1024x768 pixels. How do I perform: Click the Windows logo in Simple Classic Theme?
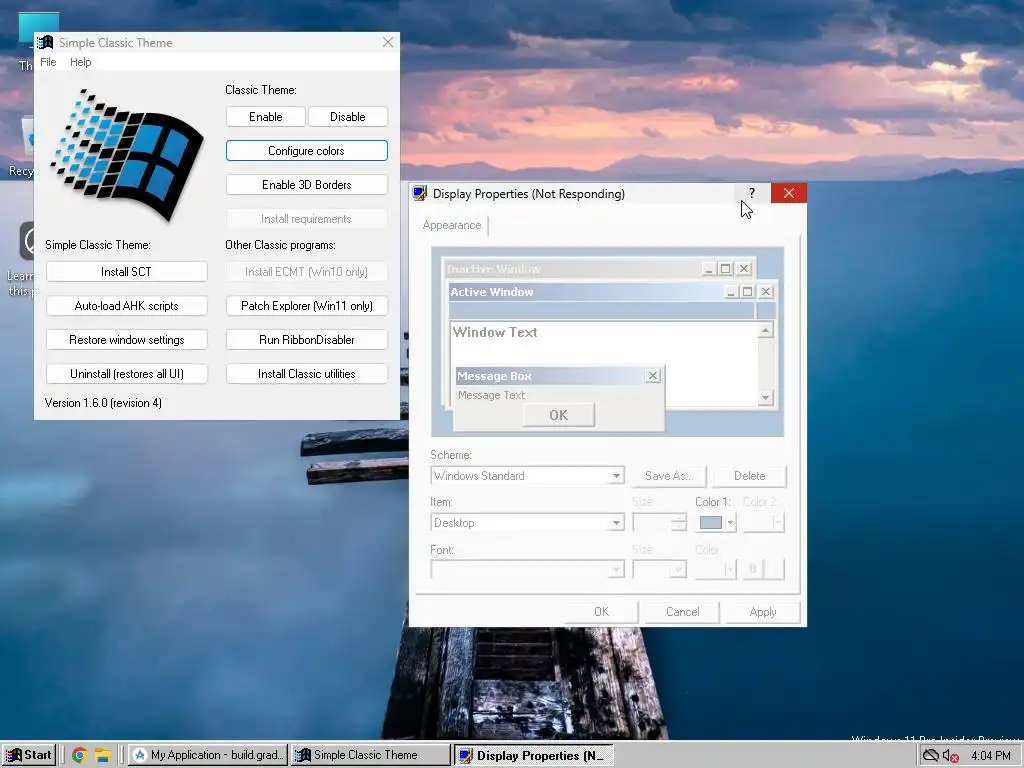tap(127, 155)
